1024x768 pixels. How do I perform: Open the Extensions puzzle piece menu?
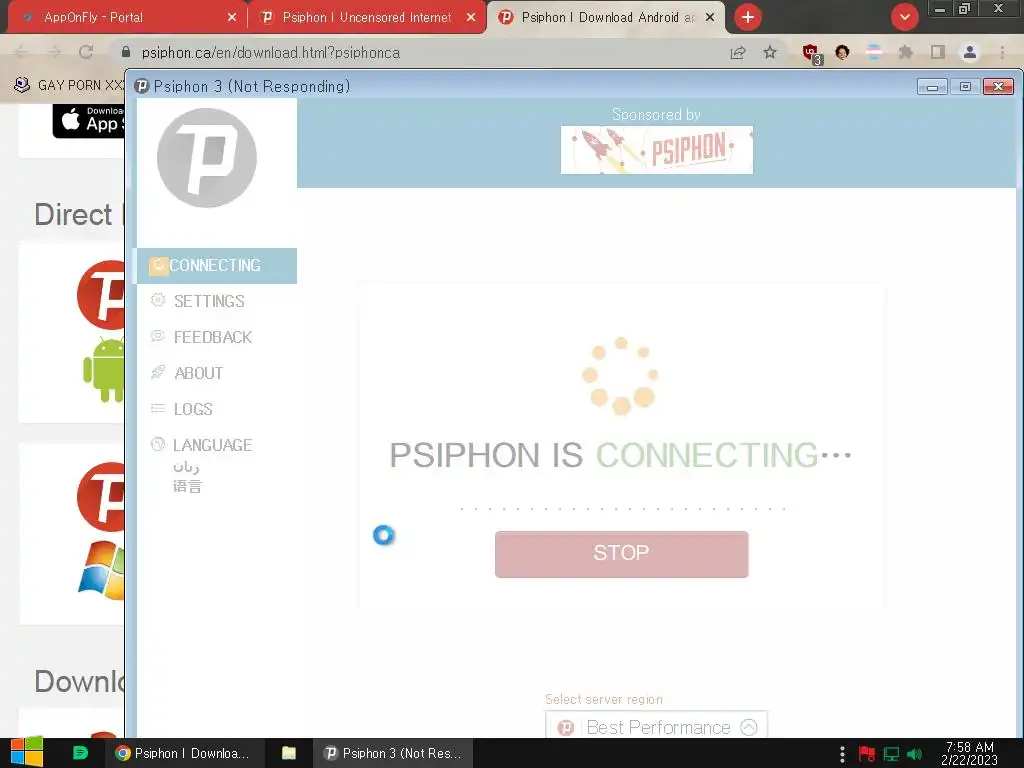(906, 52)
